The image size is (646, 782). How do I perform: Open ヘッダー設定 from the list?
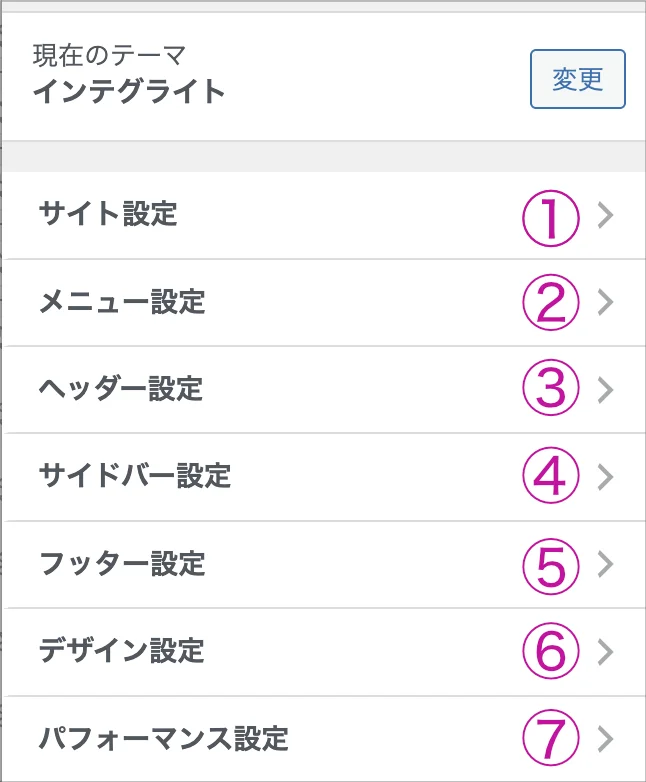click(x=121, y=388)
